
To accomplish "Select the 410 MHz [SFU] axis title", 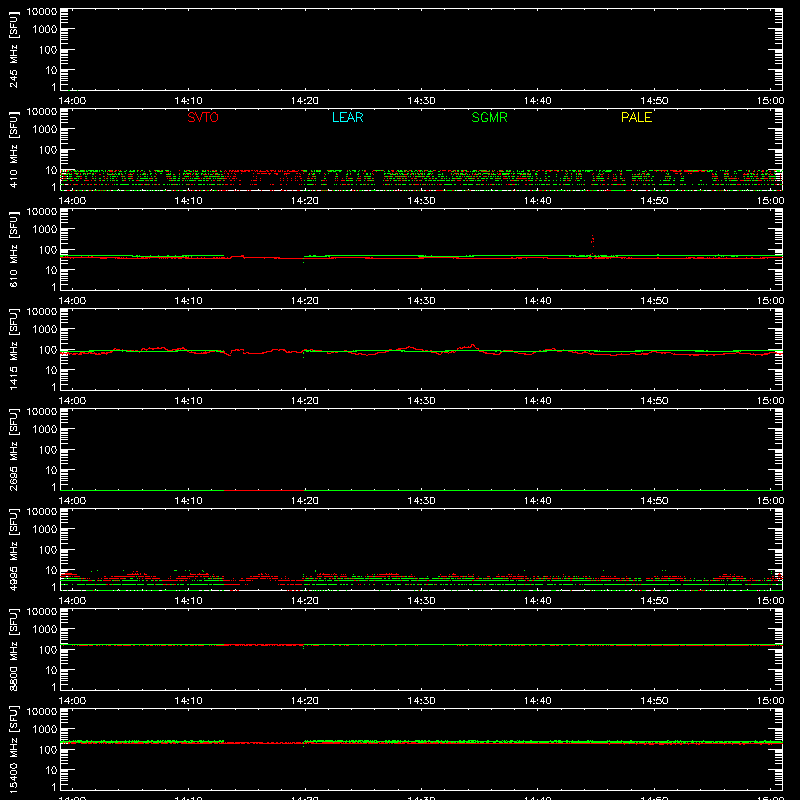I will [14, 149].
